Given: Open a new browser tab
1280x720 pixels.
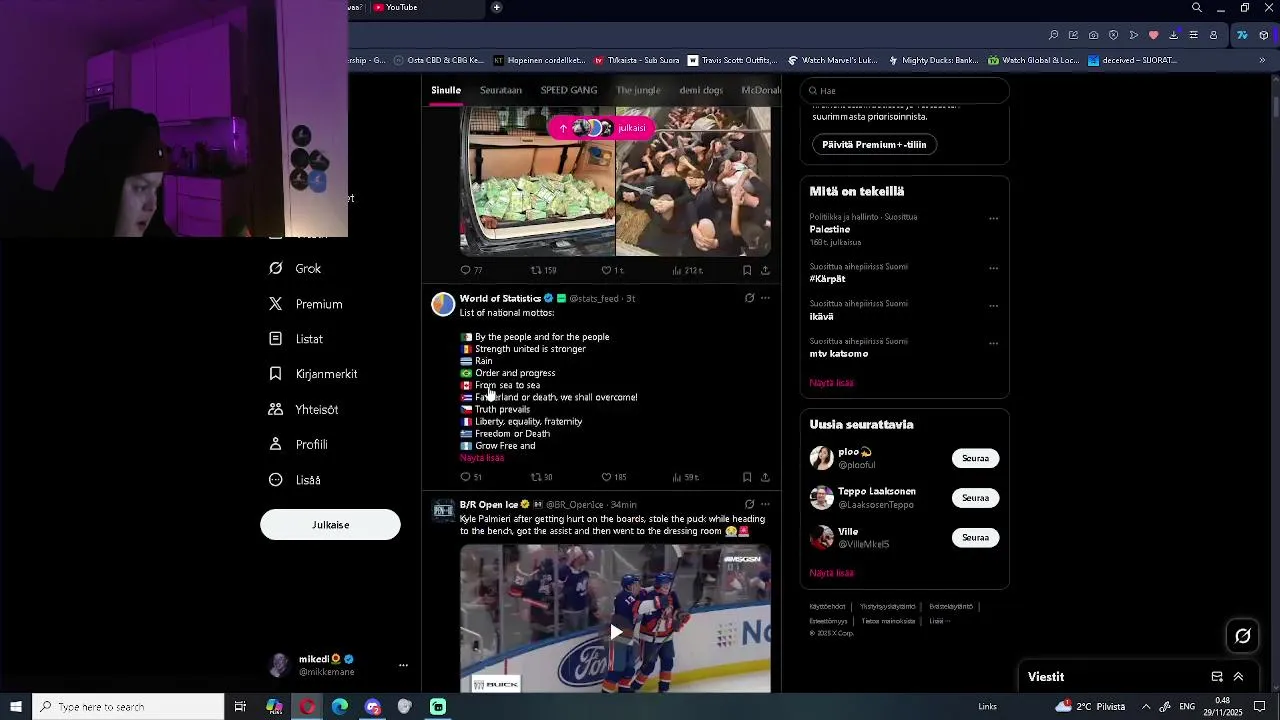Looking at the screenshot, I should point(496,7).
